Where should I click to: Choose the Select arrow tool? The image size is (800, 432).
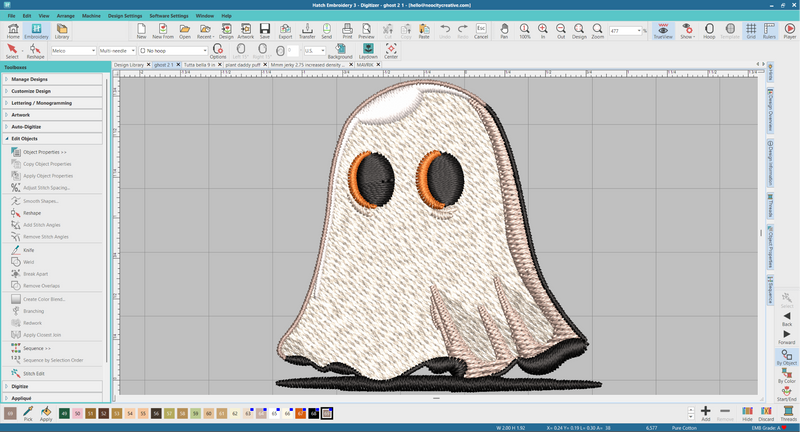tap(12, 51)
